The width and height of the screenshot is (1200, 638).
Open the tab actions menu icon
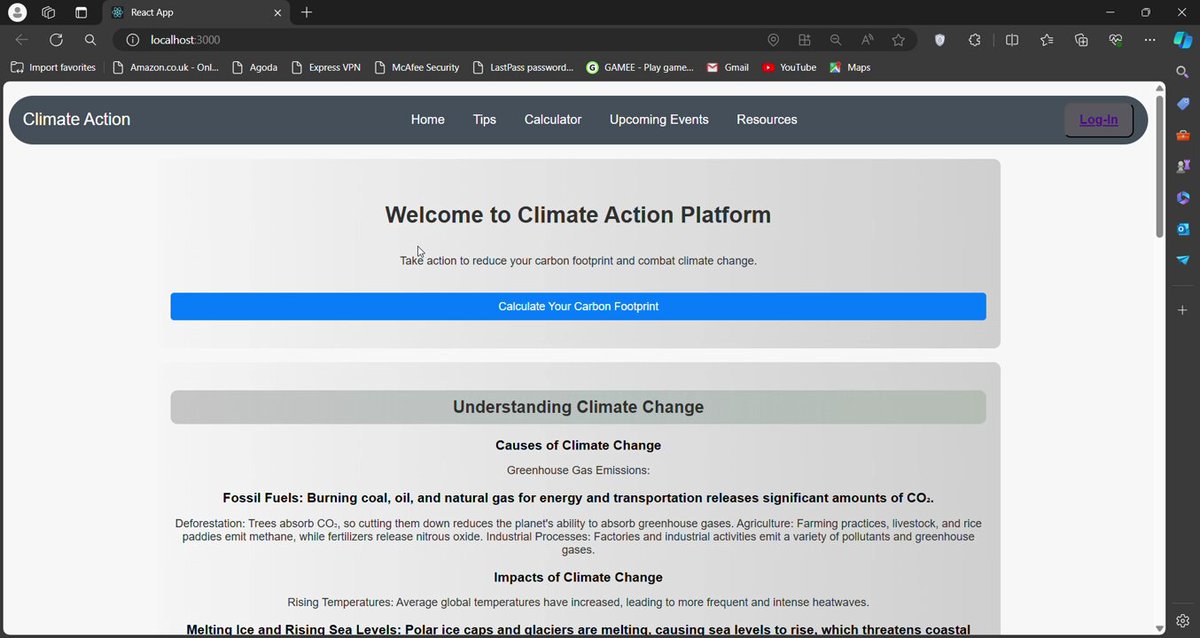point(81,12)
